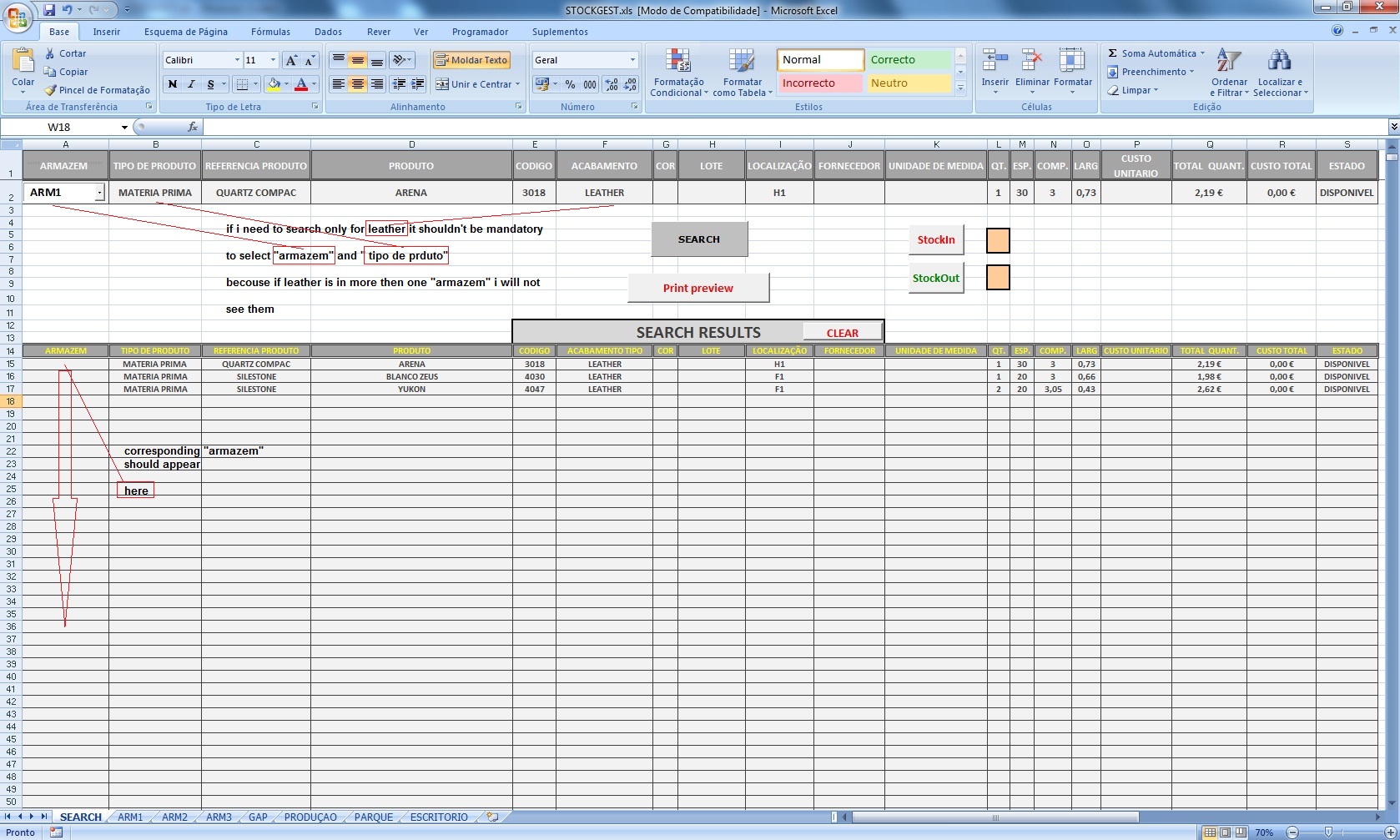Image resolution: width=1400 pixels, height=840 pixels.
Task: Center text horizontally
Action: (357, 84)
